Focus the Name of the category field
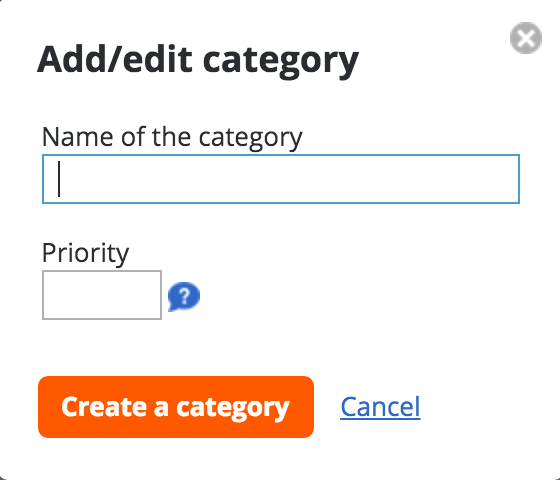 coord(281,179)
